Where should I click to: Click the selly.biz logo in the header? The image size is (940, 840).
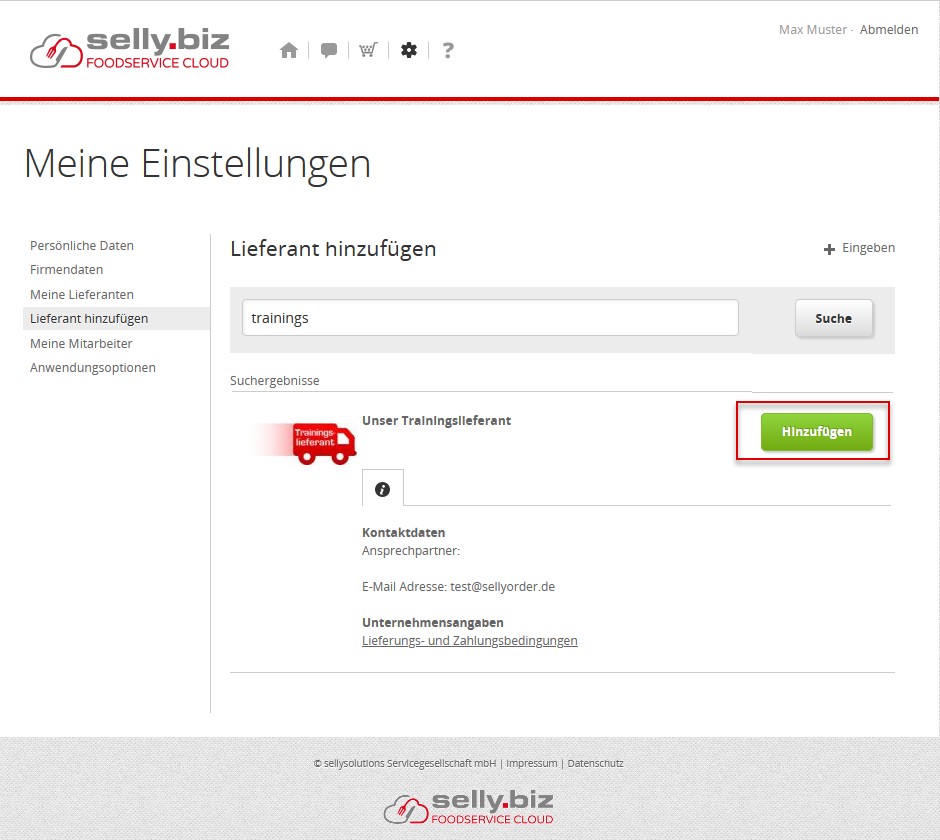point(129,49)
